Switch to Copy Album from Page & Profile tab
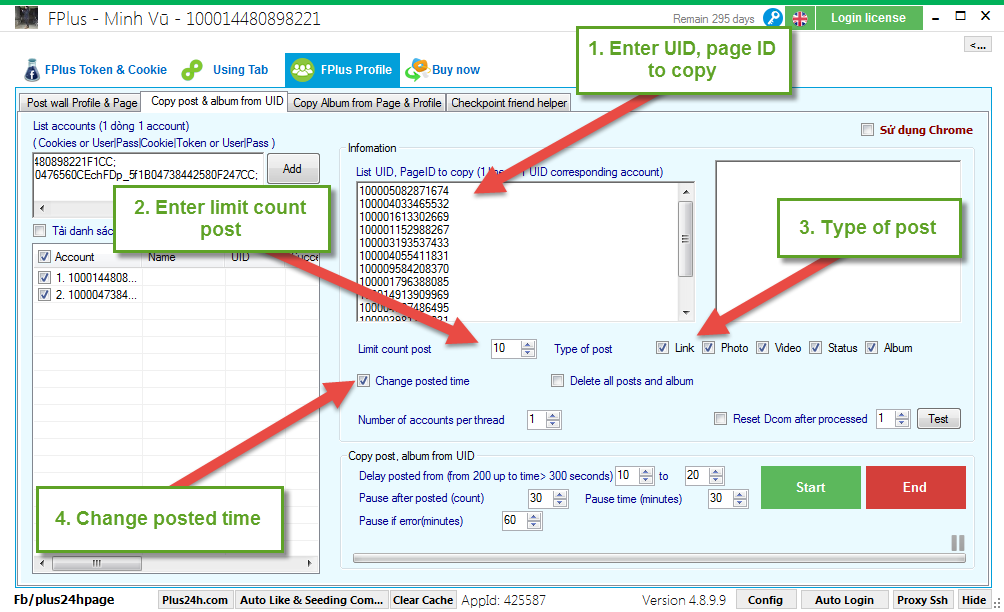 coord(367,102)
